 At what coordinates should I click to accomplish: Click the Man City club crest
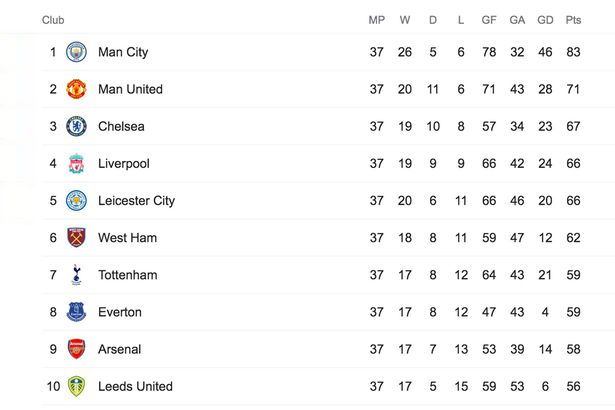coord(76,52)
